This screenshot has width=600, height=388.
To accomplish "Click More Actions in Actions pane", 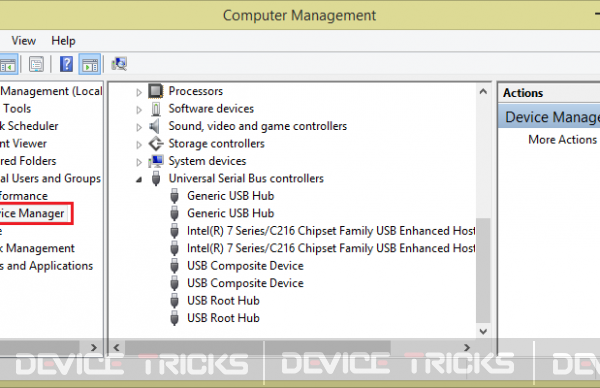I will click(562, 140).
